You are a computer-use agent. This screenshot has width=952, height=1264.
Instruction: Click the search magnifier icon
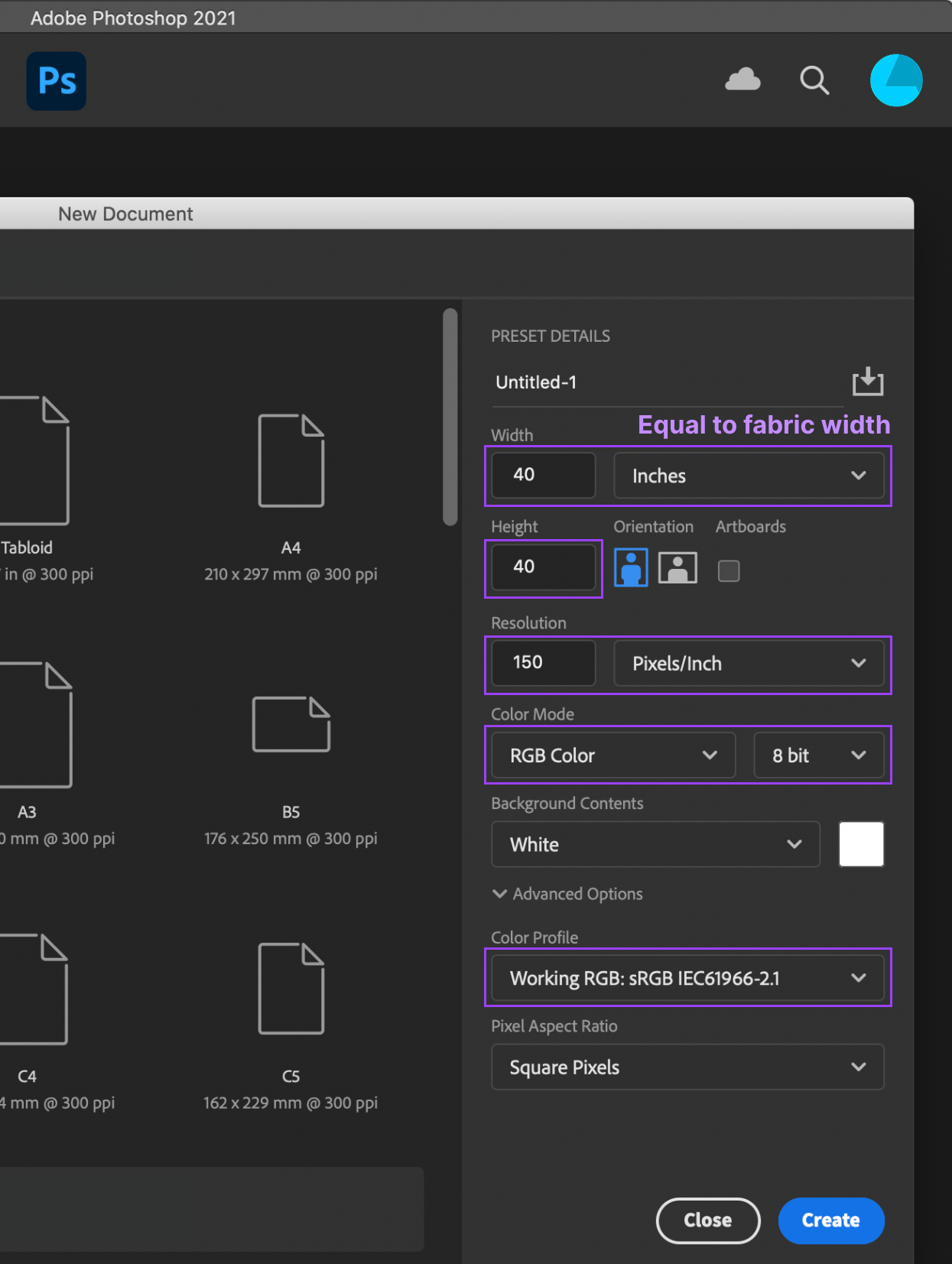coord(814,80)
